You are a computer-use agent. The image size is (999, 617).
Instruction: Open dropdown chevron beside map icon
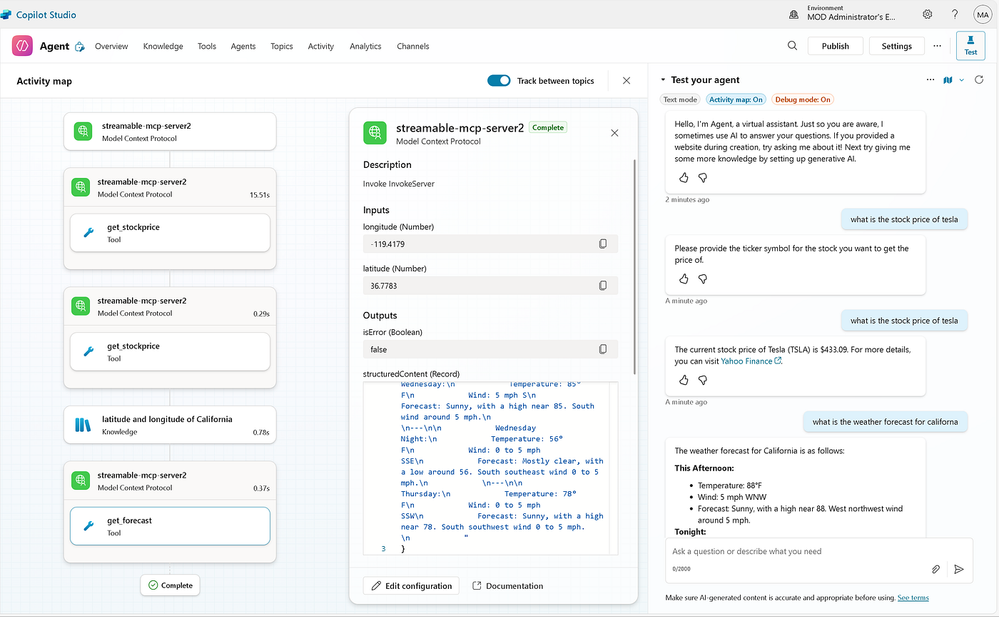point(961,80)
